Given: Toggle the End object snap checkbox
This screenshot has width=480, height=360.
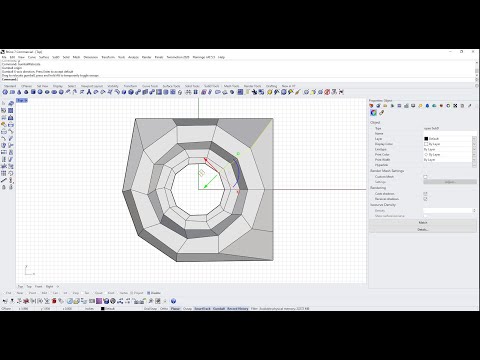Looking at the screenshot, I should coord(4,293).
